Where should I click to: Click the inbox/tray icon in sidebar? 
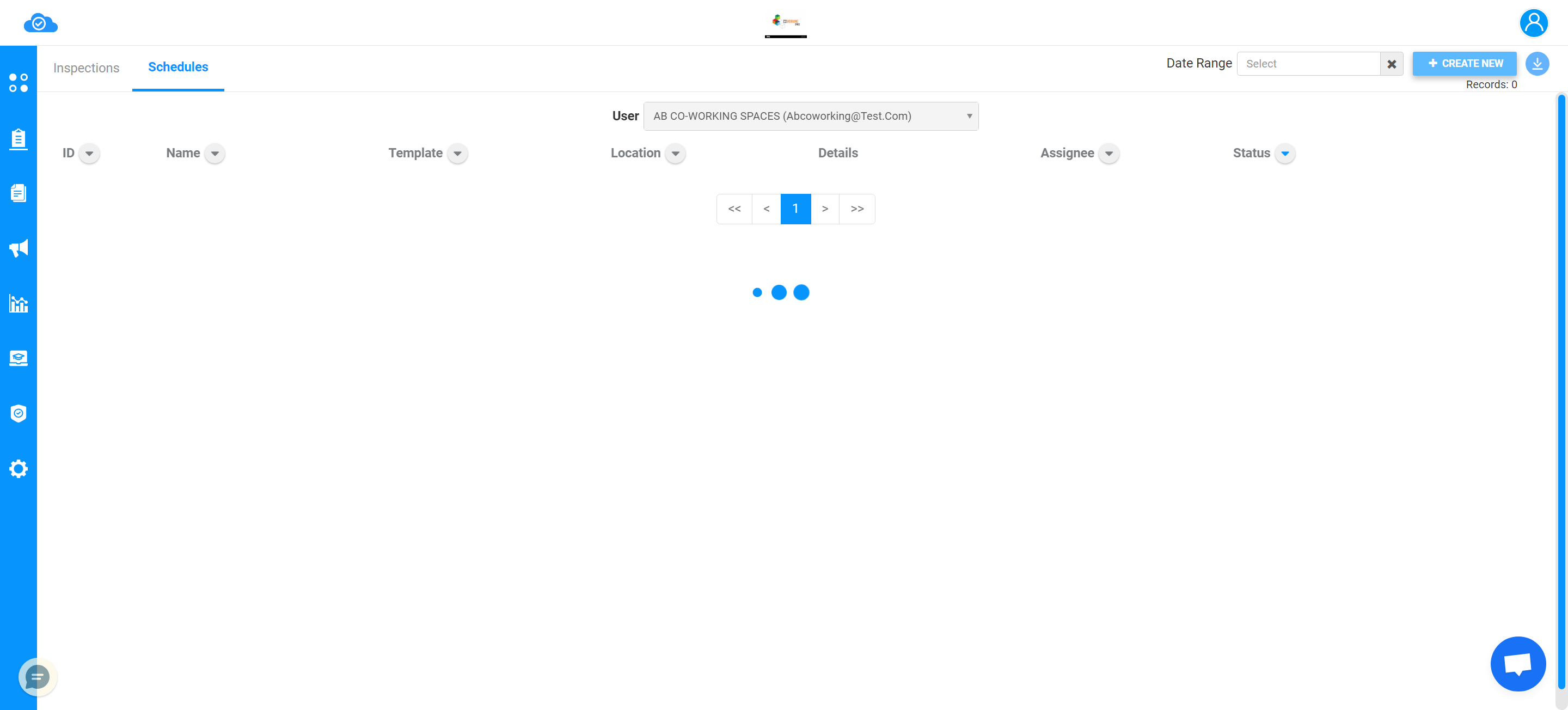click(x=18, y=358)
